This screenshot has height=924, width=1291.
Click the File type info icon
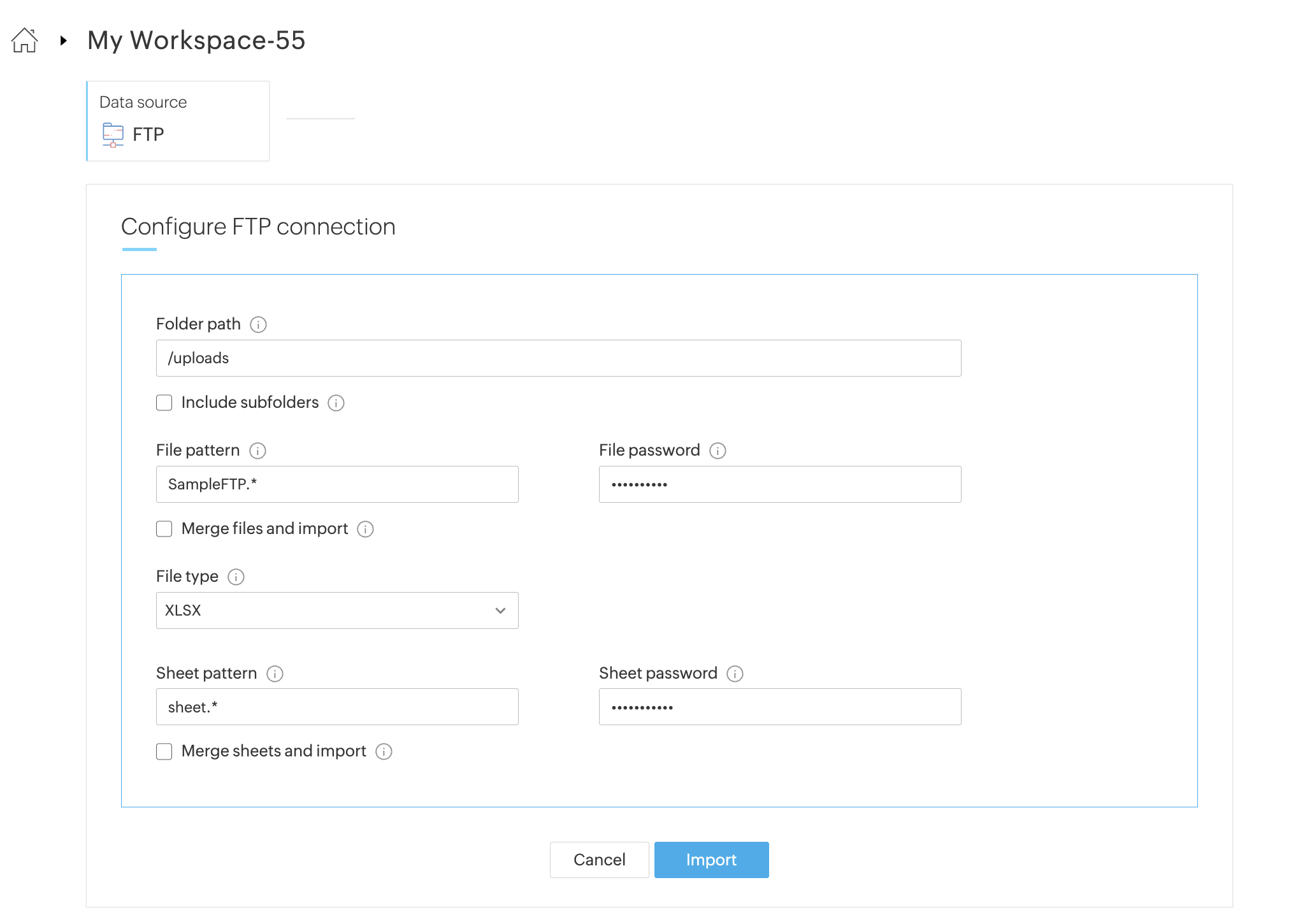point(236,577)
